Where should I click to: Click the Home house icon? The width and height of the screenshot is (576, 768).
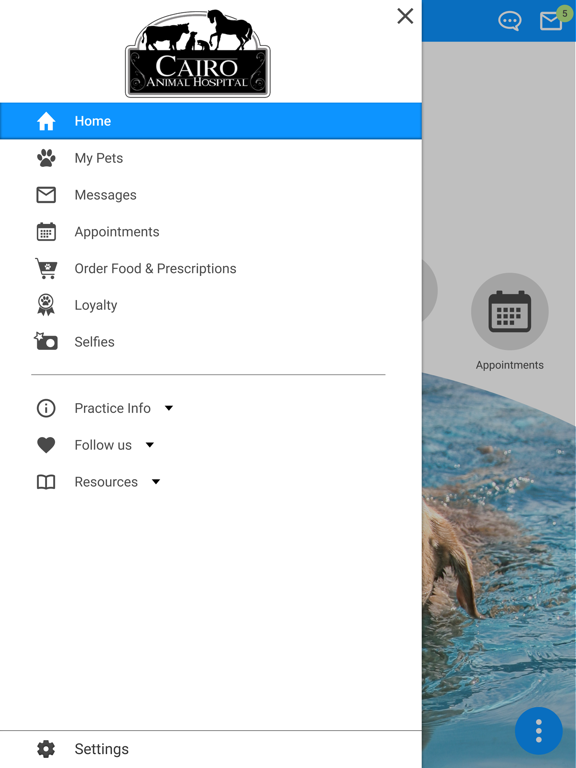click(46, 121)
